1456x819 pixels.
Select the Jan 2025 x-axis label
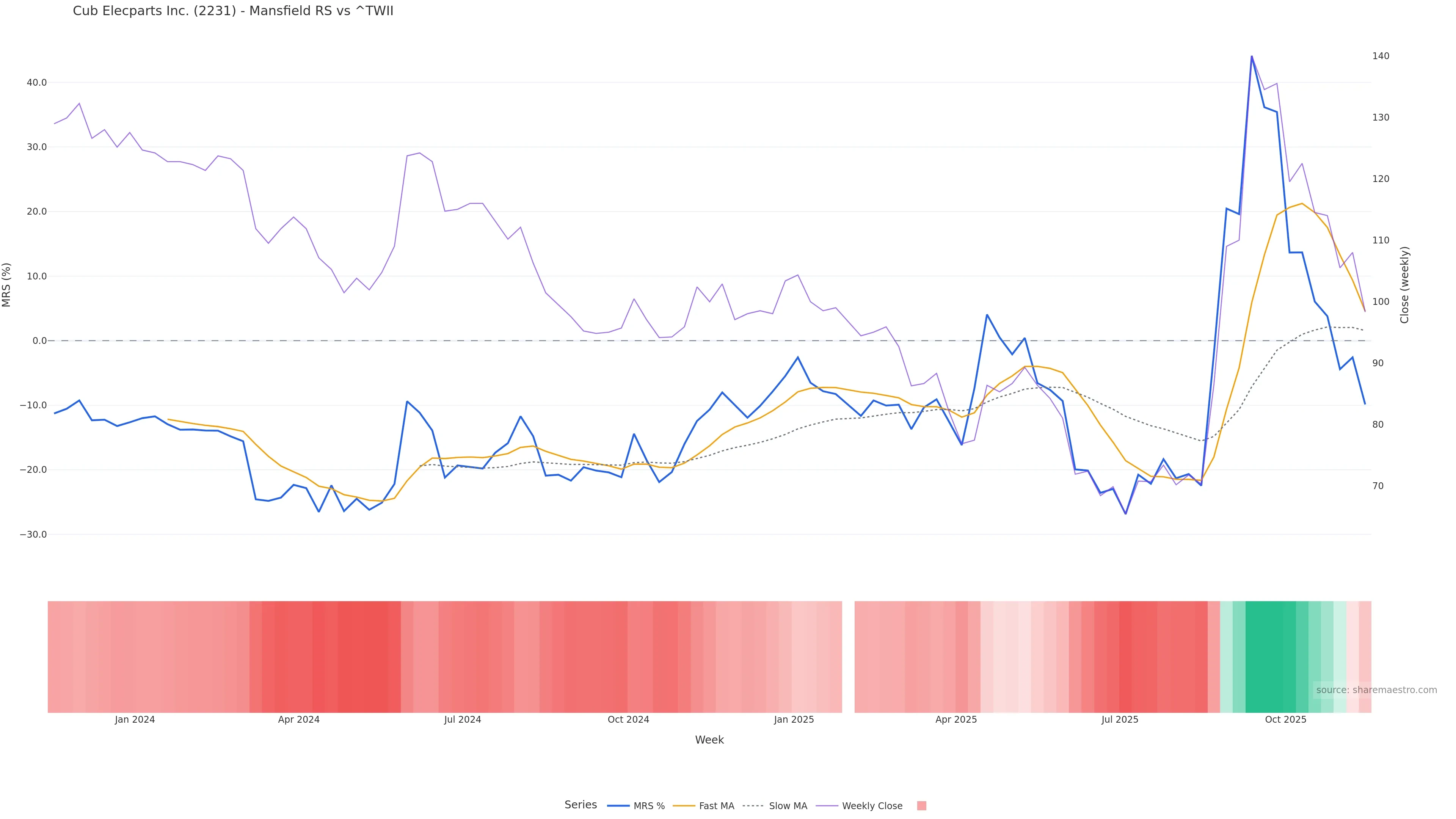794,720
